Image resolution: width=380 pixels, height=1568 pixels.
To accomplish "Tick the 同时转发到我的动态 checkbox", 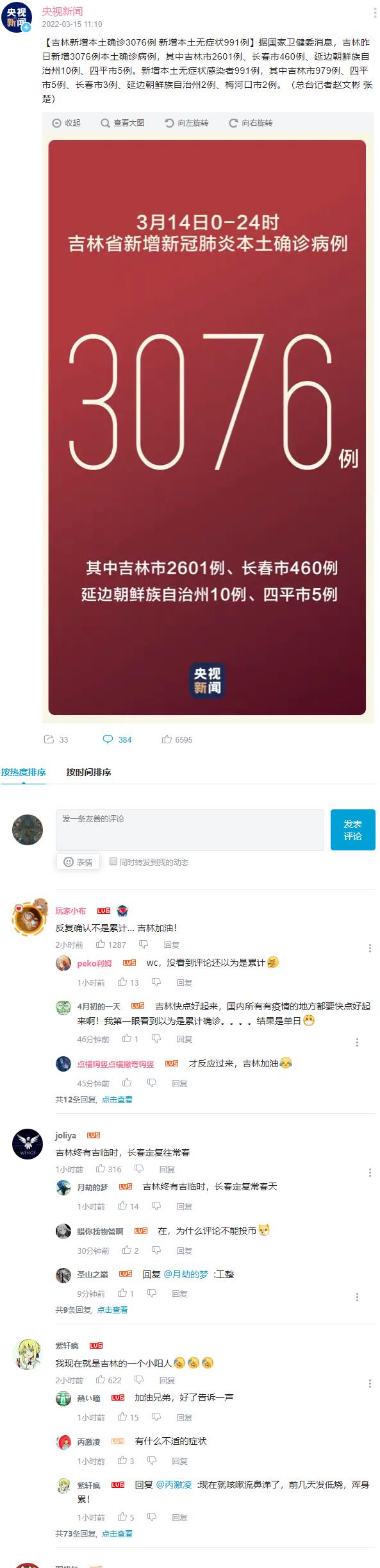I will tap(113, 861).
